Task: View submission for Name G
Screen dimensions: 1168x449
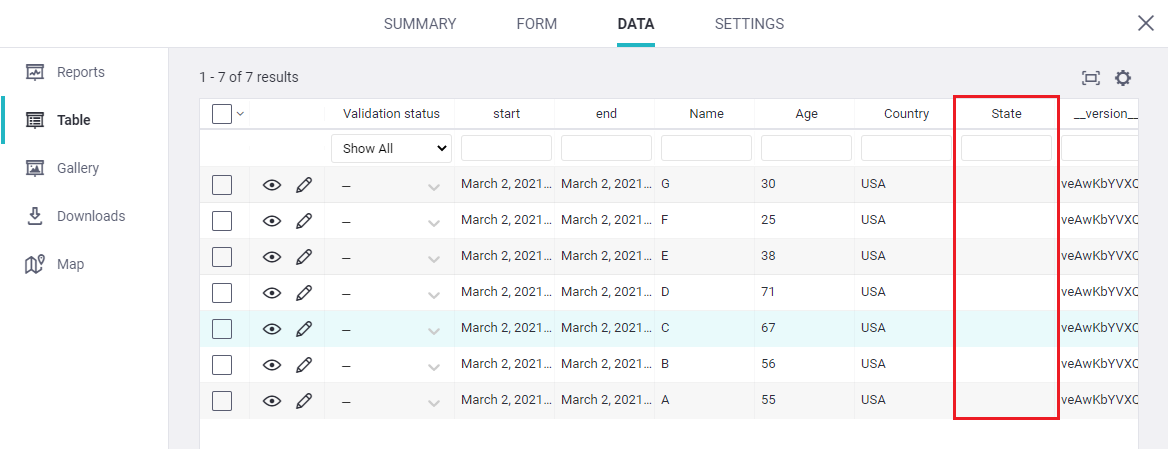Action: [272, 185]
